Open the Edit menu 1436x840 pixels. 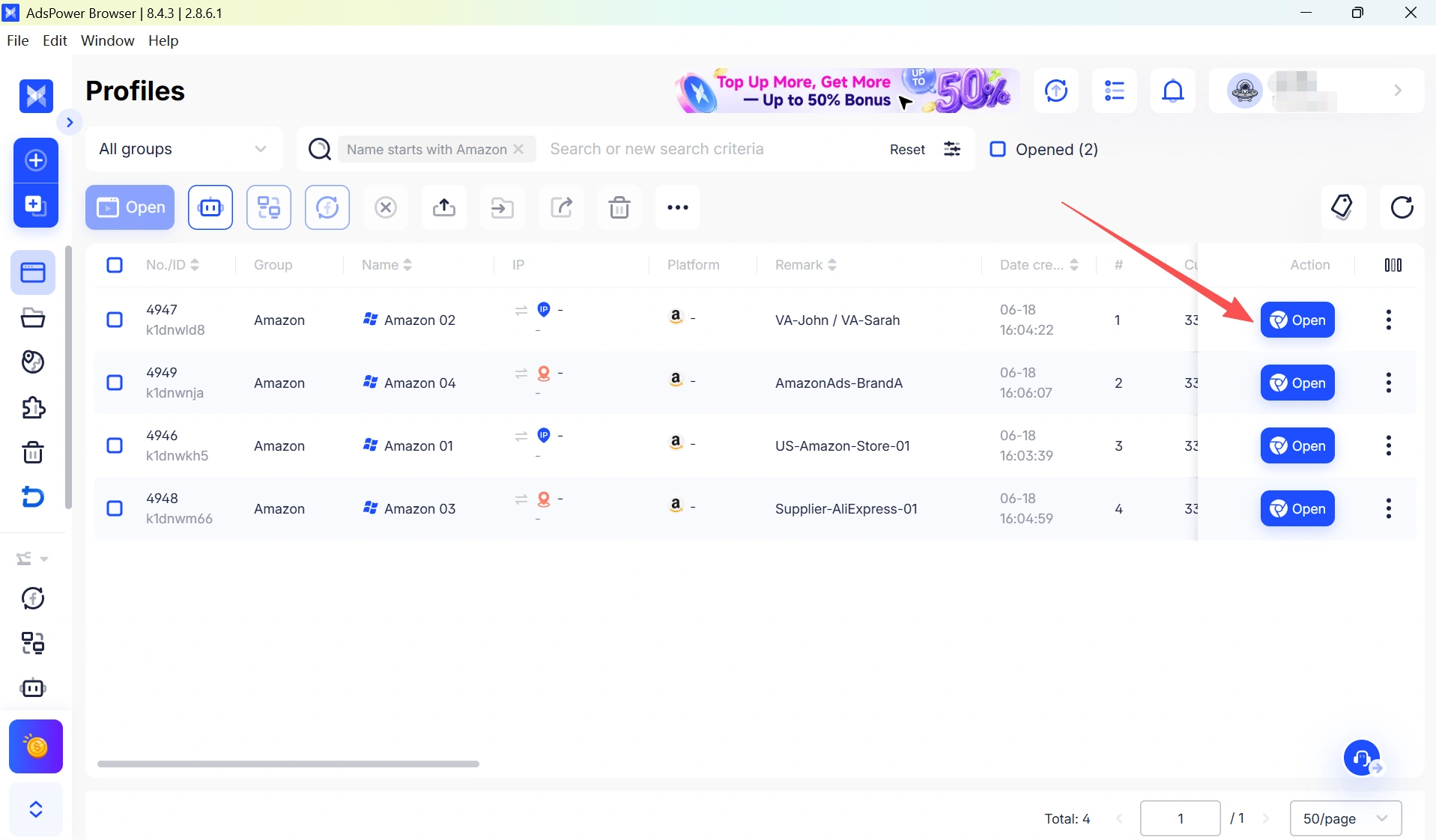click(55, 40)
